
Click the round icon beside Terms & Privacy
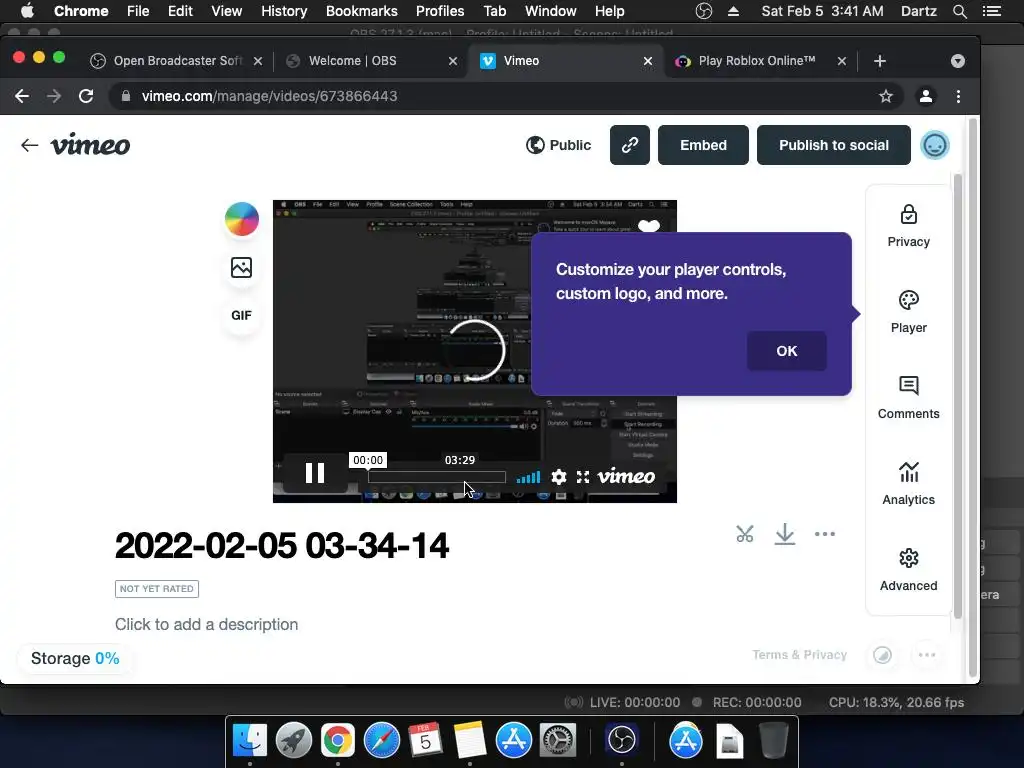click(882, 654)
